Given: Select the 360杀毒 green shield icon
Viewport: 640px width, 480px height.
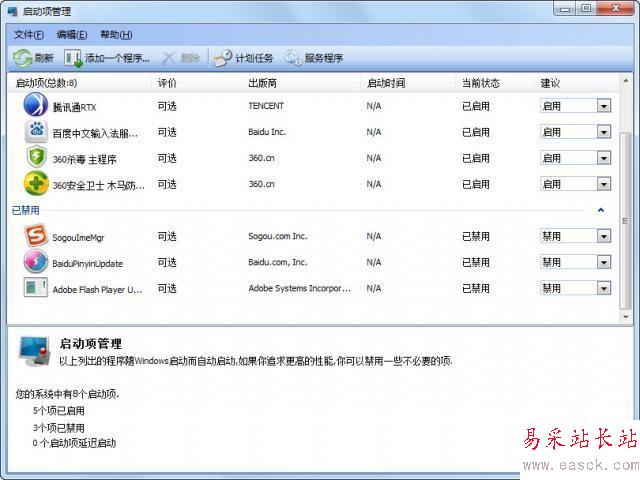Looking at the screenshot, I should click(36, 157).
